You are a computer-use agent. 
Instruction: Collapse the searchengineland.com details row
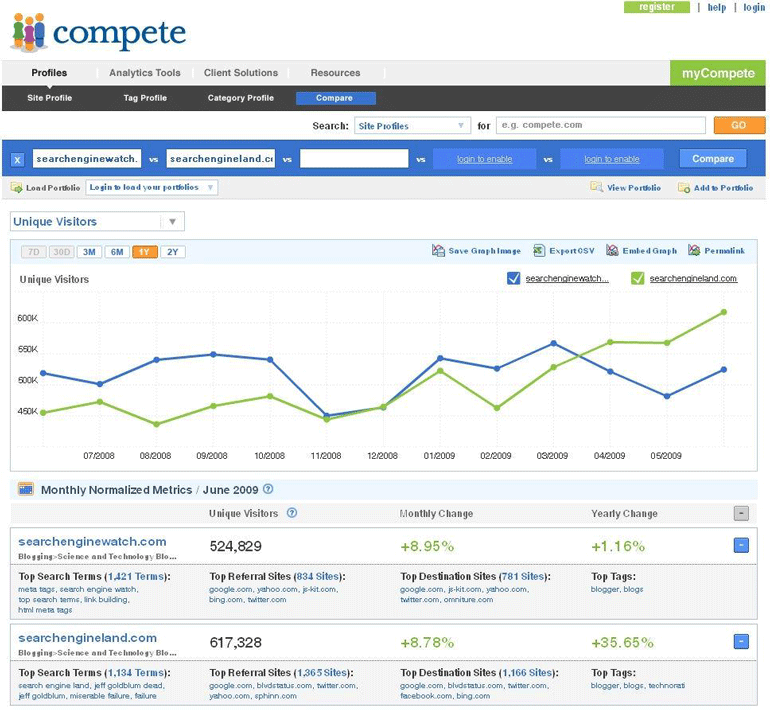tap(741, 641)
